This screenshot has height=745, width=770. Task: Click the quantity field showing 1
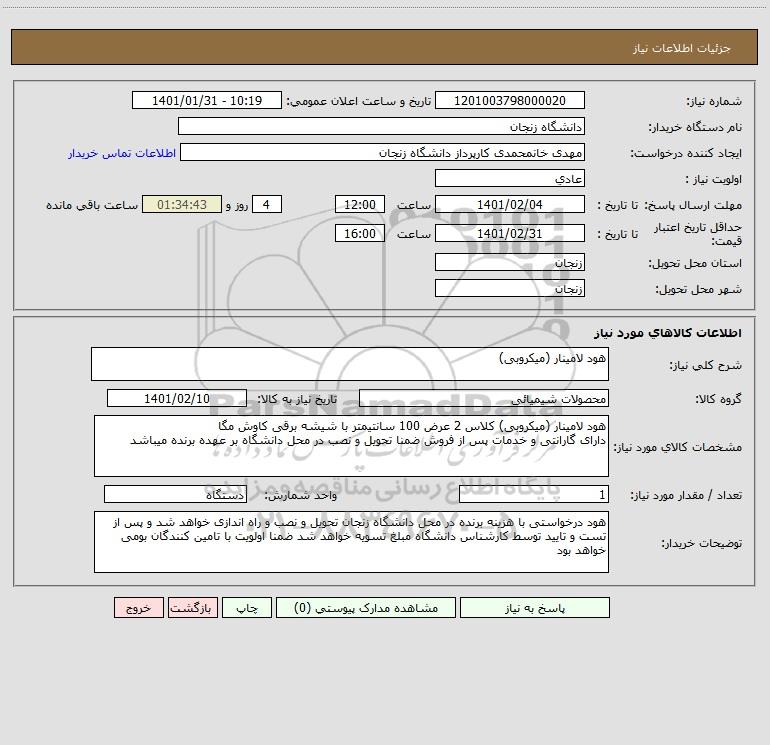534,494
